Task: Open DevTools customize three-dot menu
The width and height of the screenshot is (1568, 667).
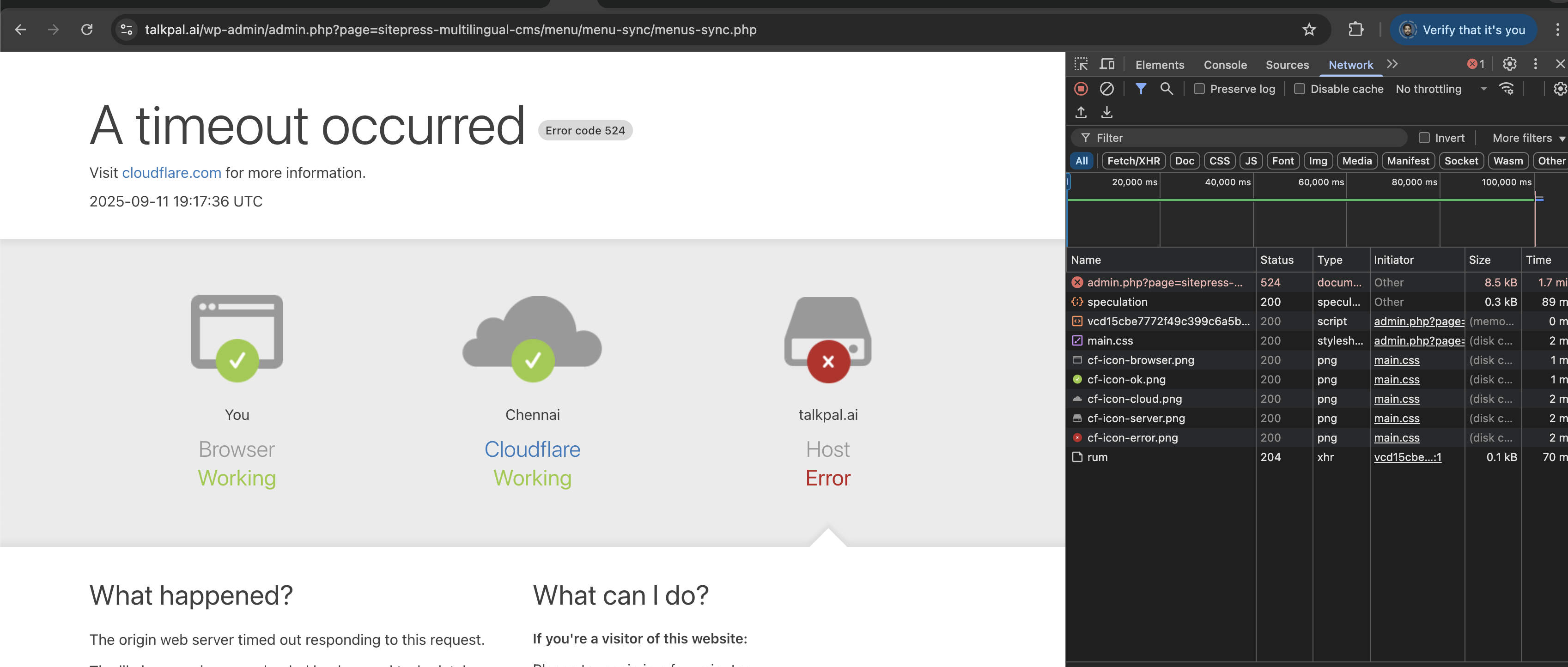Action: pyautogui.click(x=1535, y=64)
